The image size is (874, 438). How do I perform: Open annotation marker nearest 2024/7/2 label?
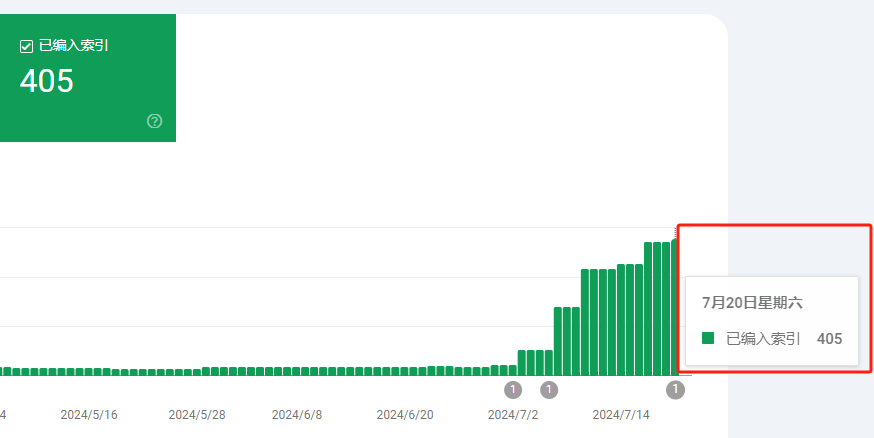[513, 390]
